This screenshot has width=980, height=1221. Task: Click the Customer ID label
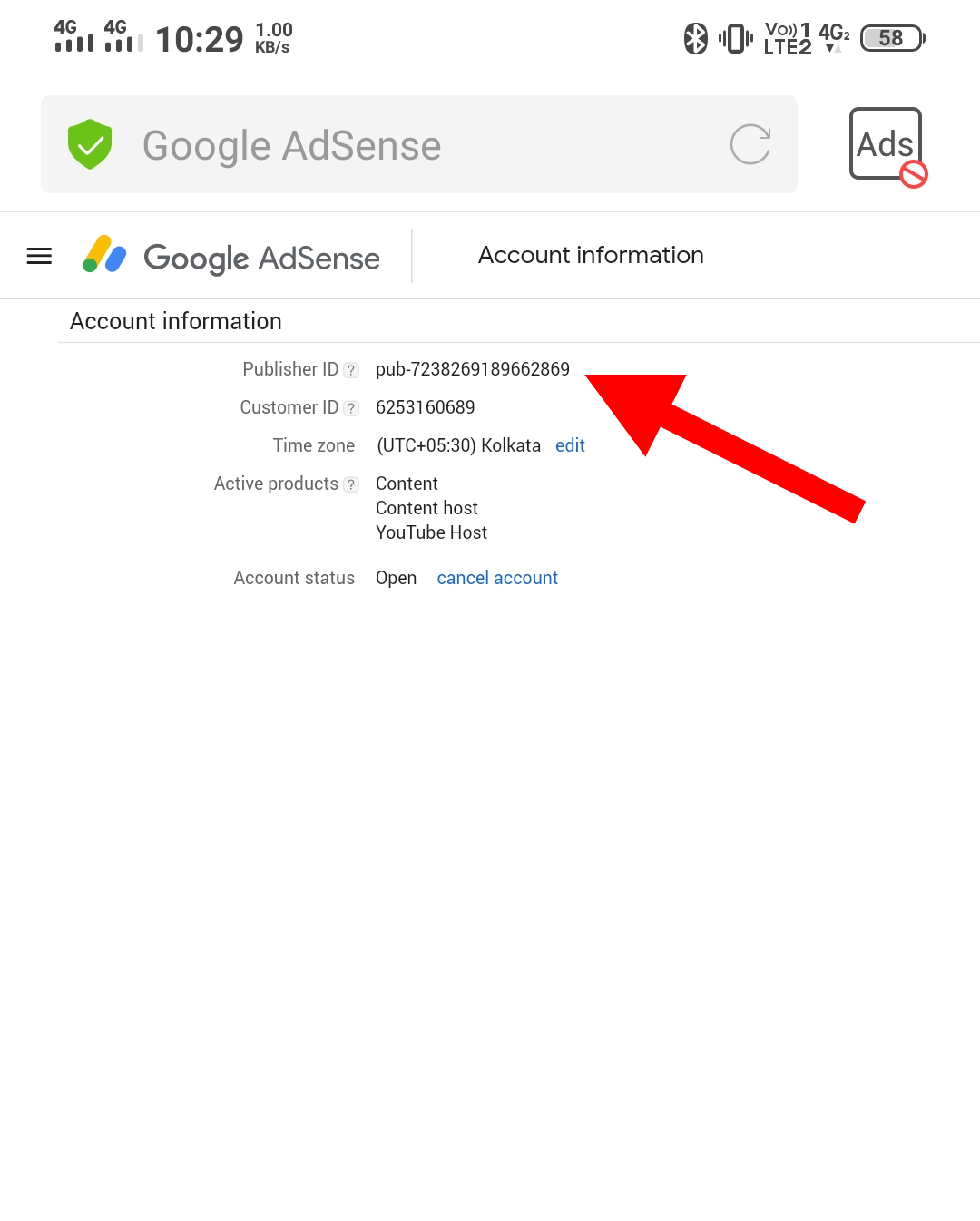[289, 407]
